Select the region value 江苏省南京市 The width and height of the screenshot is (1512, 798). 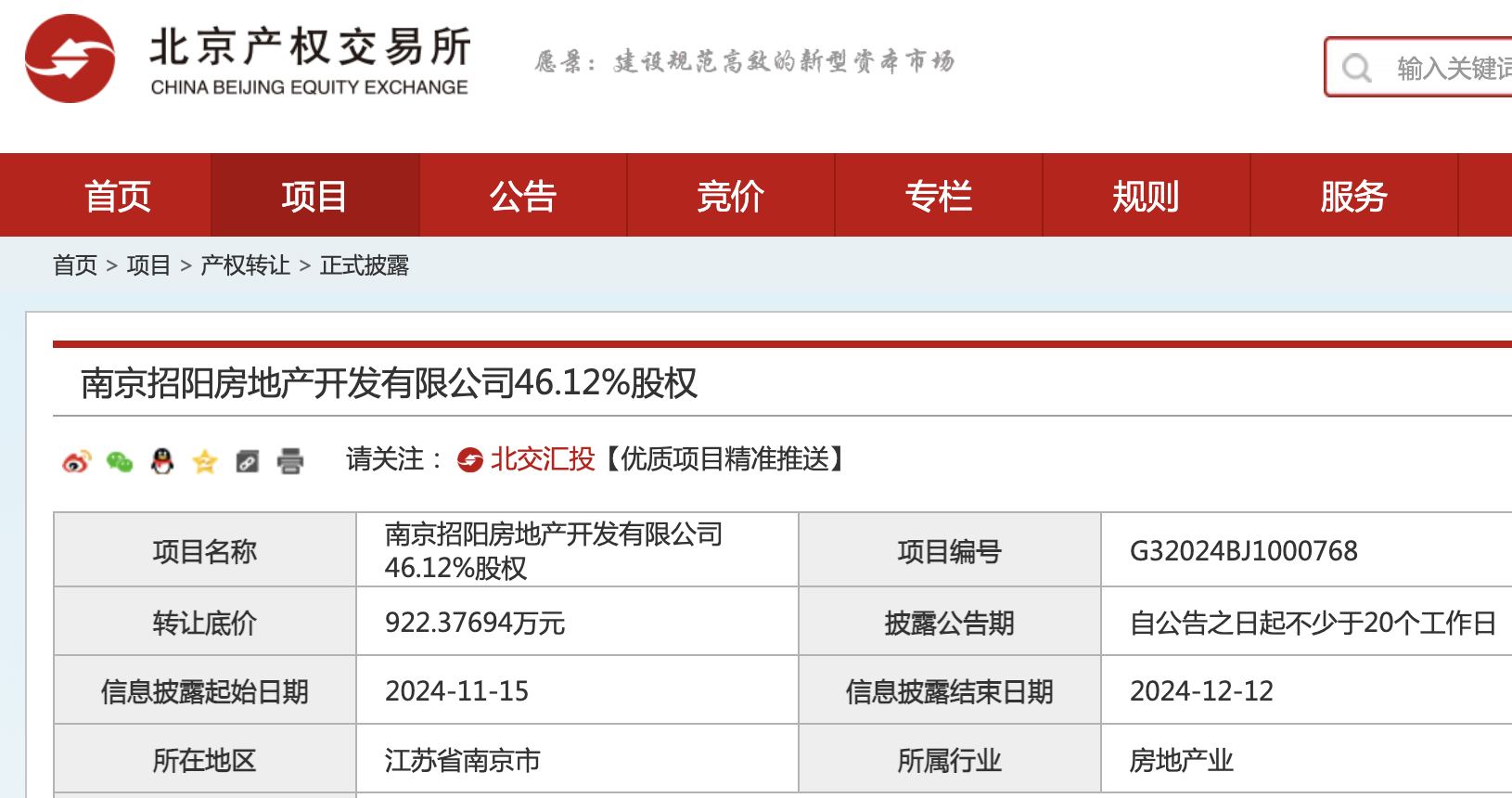pyautogui.click(x=463, y=760)
